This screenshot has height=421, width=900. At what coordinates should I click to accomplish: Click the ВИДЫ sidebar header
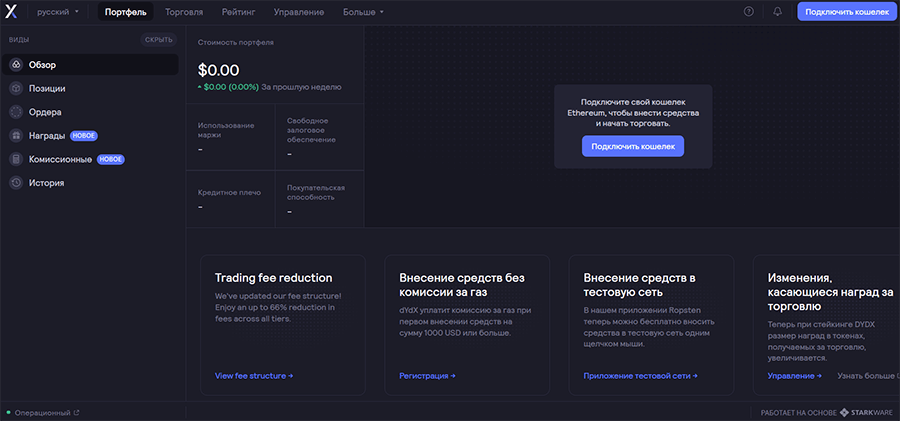point(19,40)
